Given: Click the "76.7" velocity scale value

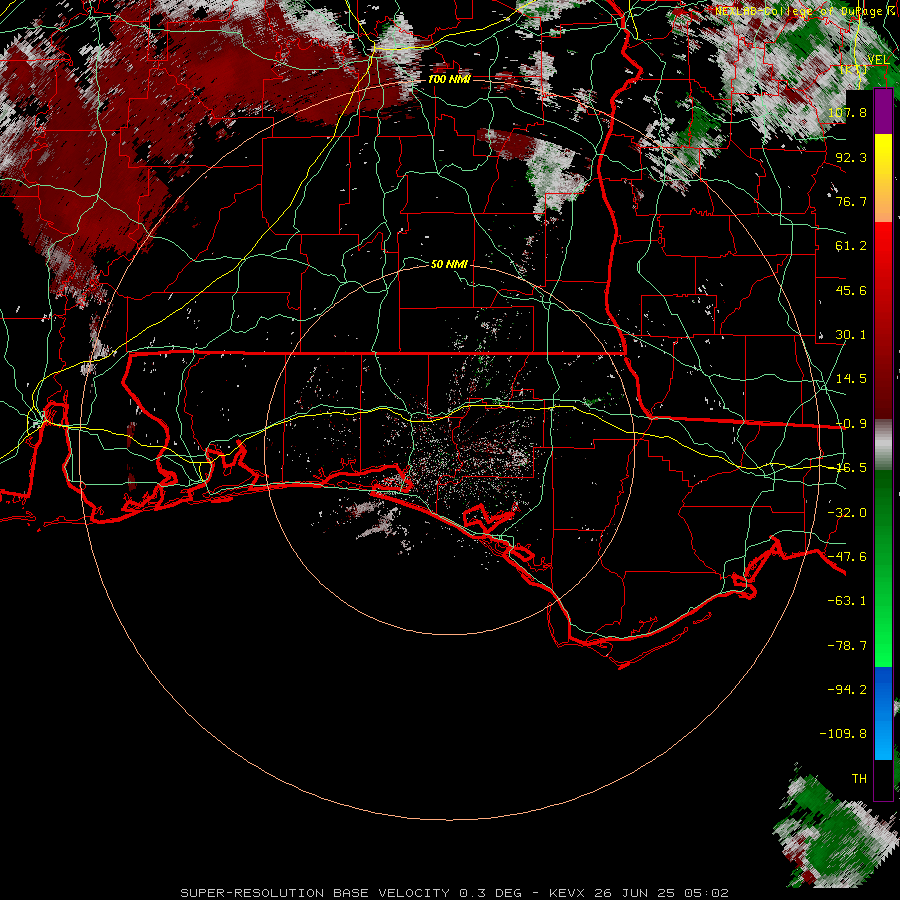Looking at the screenshot, I should click(x=851, y=201).
